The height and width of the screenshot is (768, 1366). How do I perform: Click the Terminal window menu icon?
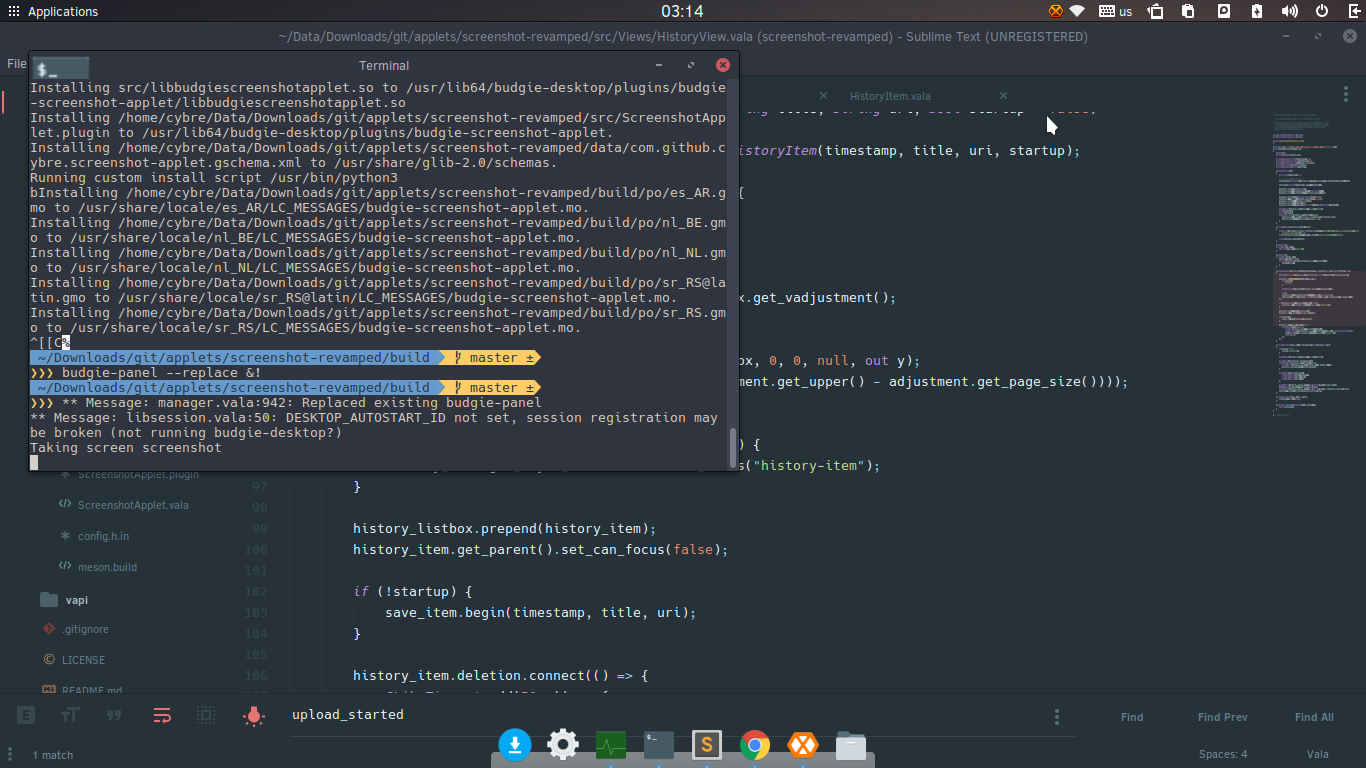coord(61,68)
